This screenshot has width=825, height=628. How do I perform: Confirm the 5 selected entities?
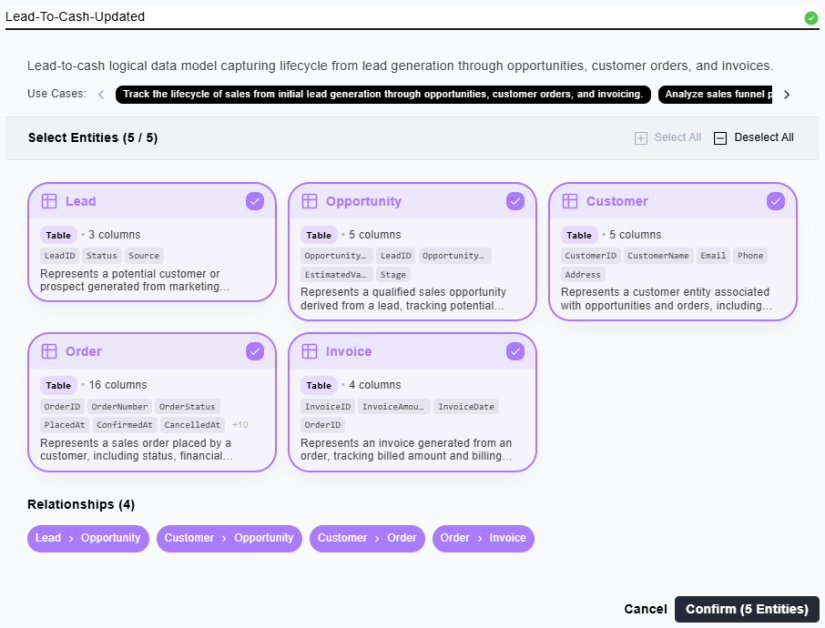tap(747, 609)
